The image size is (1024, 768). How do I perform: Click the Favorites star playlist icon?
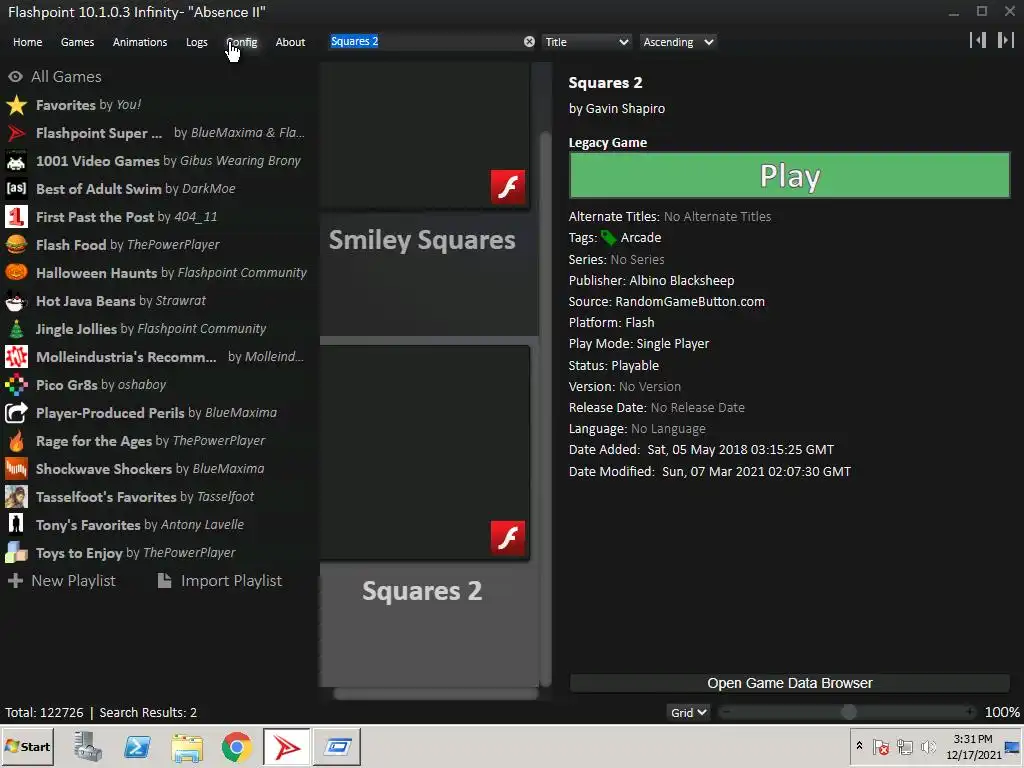(x=16, y=105)
